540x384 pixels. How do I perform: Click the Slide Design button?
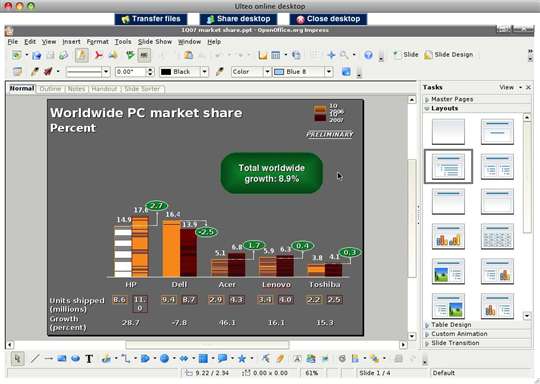(x=449, y=55)
